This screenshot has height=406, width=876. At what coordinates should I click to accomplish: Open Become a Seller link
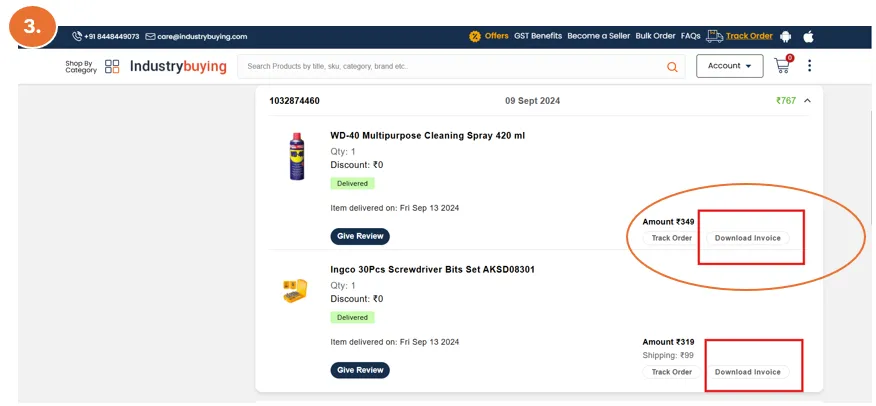[598, 36]
